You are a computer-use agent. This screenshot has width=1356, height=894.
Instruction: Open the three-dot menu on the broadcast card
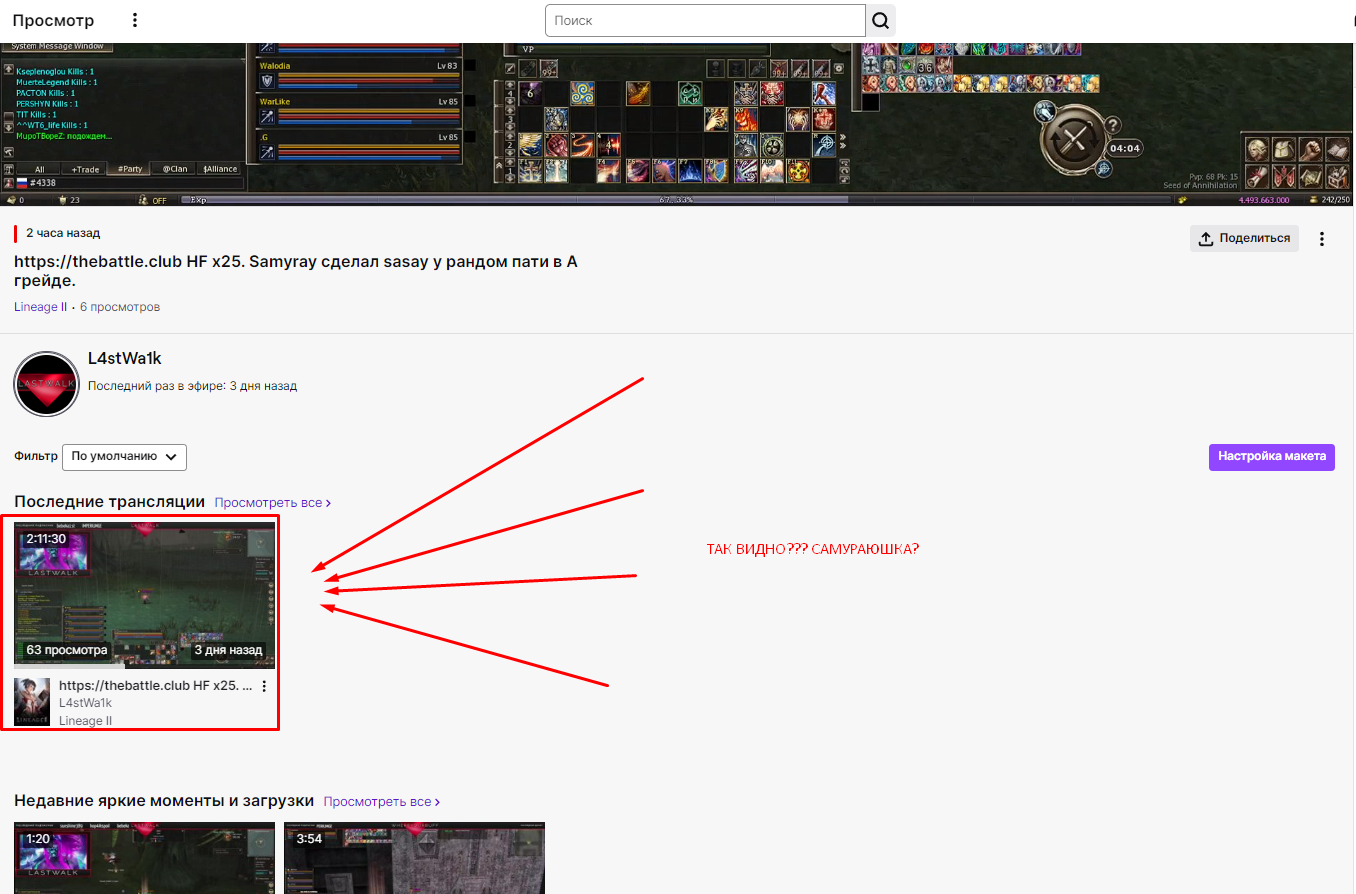tap(264, 687)
